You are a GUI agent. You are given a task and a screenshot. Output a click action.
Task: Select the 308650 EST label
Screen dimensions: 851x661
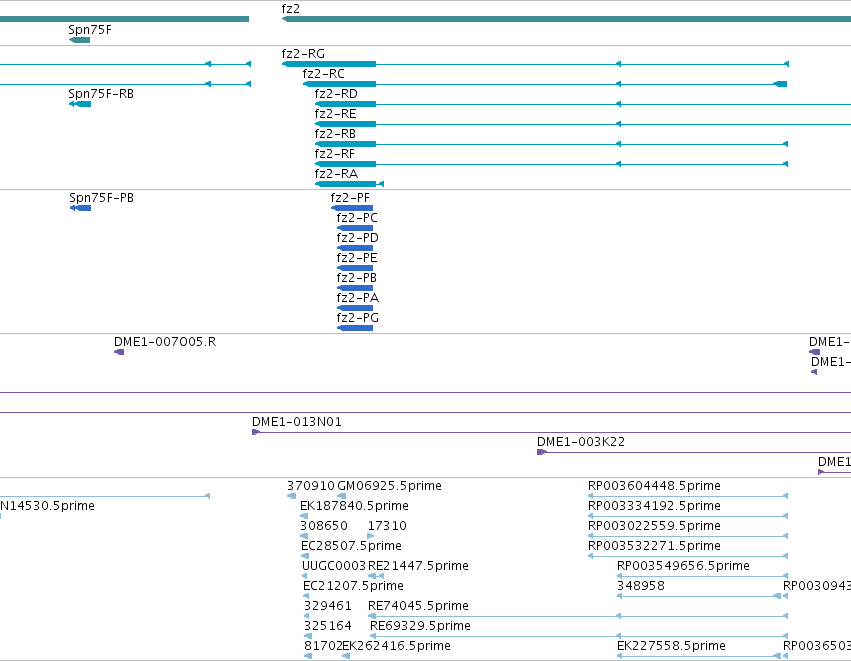pyautogui.click(x=324, y=526)
